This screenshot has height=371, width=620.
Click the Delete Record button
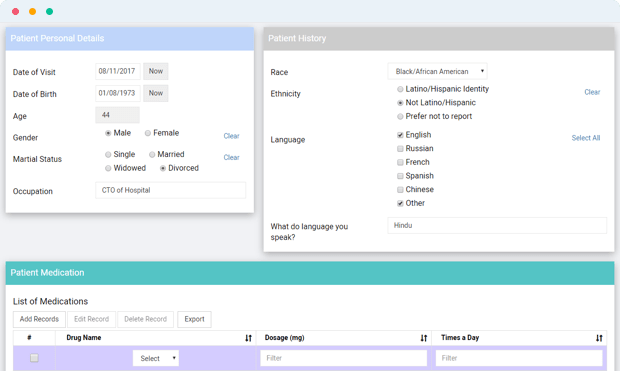(x=146, y=319)
